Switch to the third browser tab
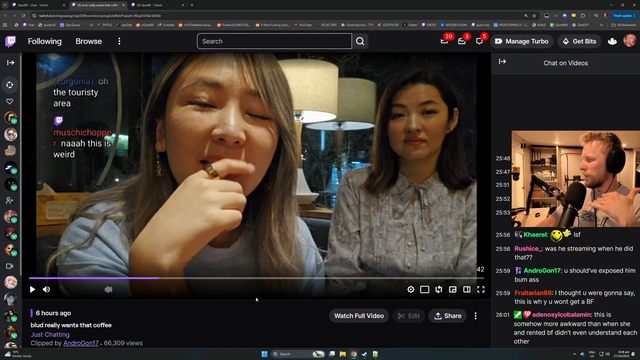The width and height of the screenshot is (640, 360). 157,5
